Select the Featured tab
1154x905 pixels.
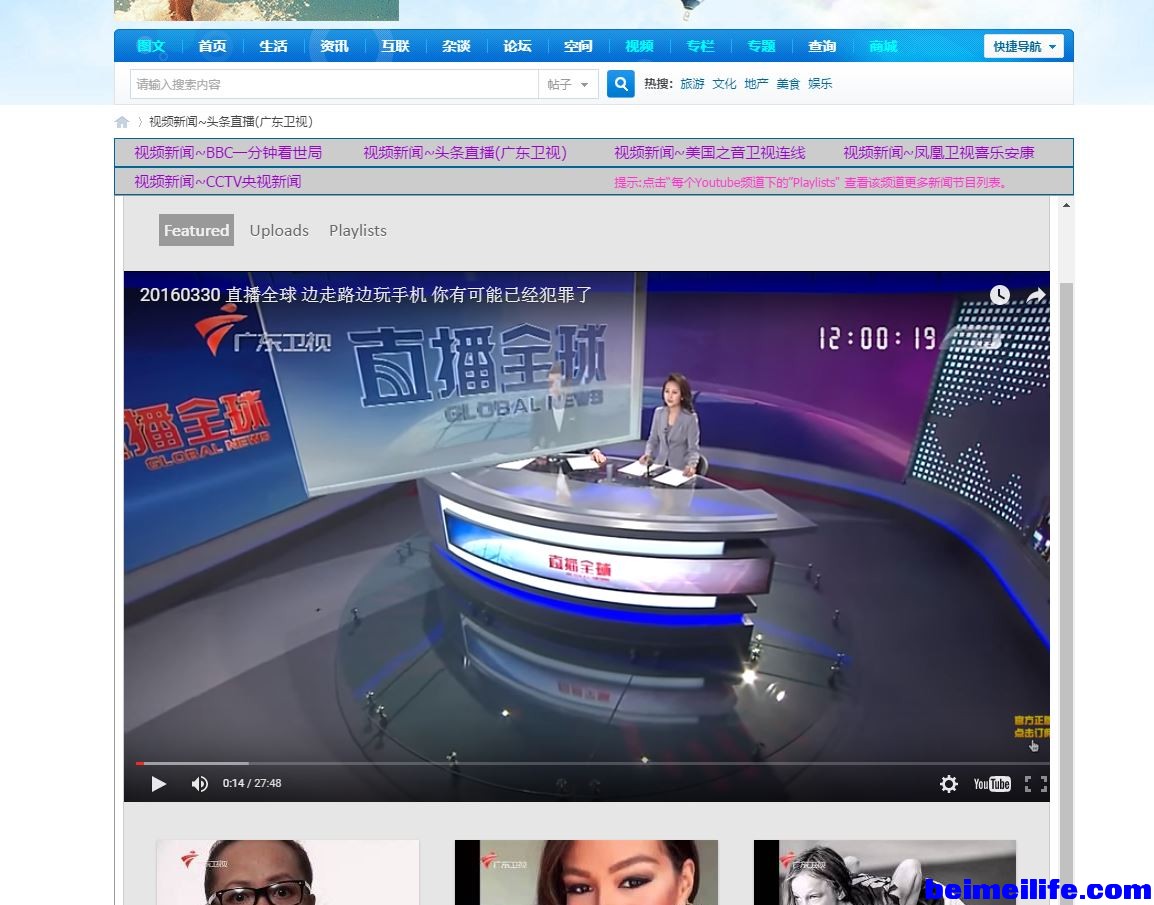[x=196, y=230]
